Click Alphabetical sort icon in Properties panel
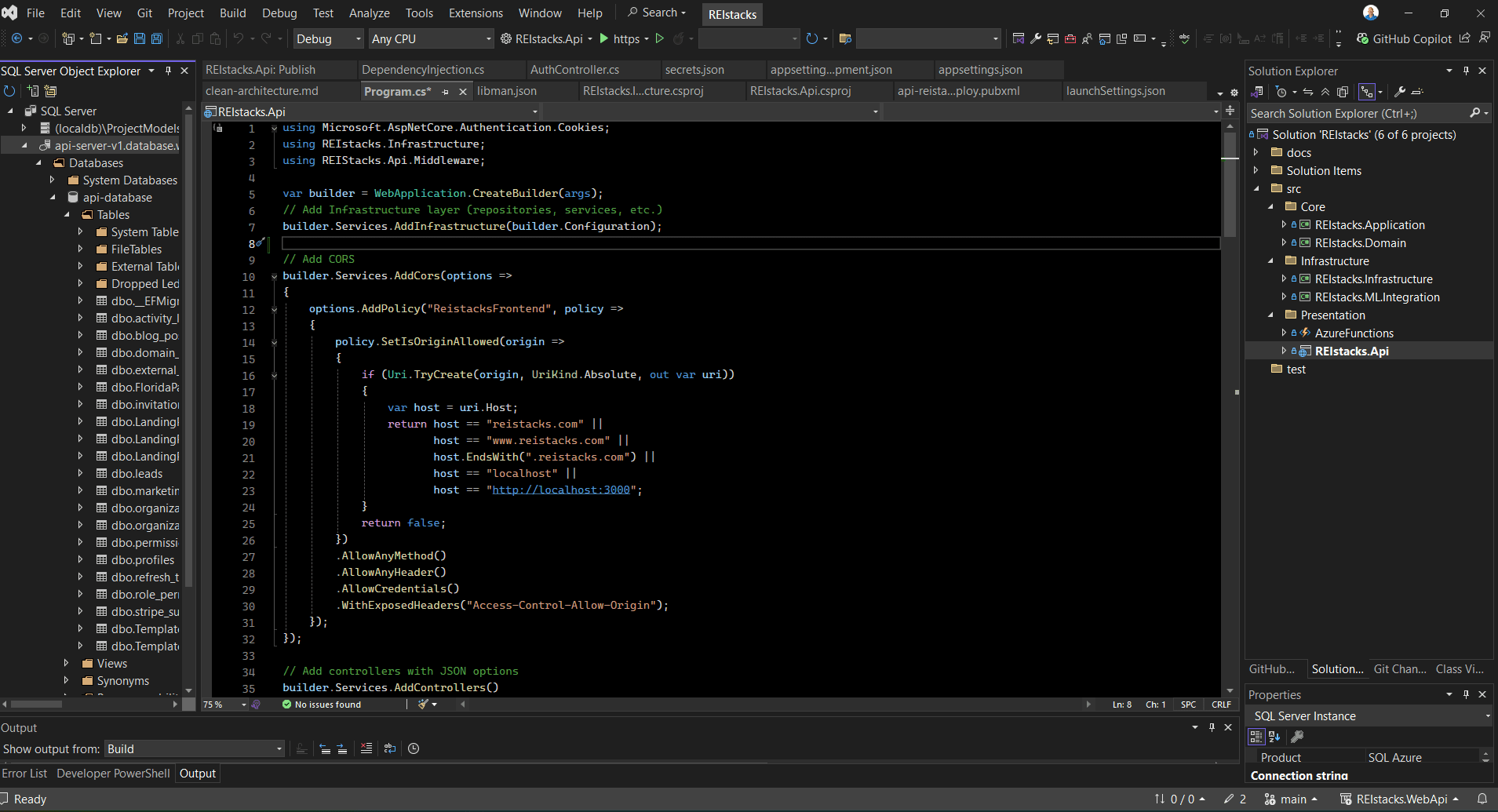This screenshot has width=1498, height=812. coord(1274,737)
